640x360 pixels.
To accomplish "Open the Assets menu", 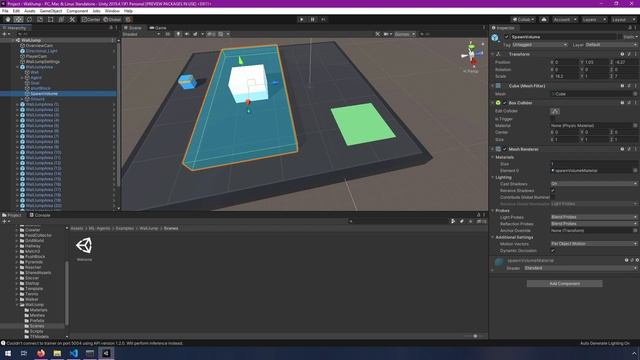I will [x=29, y=11].
